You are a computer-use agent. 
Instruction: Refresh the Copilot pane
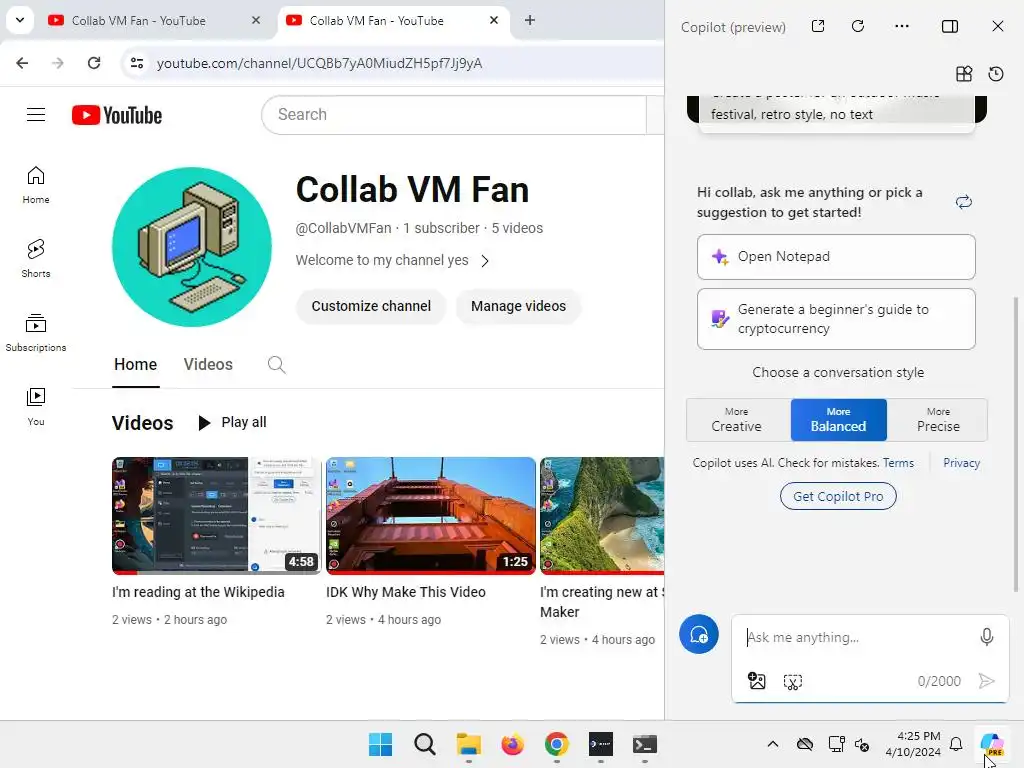[x=858, y=26]
